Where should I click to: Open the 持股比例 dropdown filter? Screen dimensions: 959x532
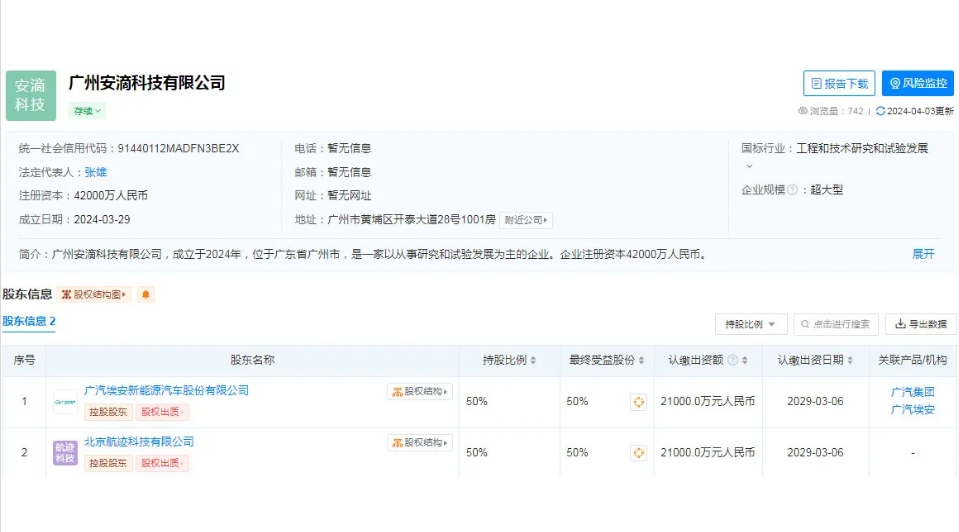click(750, 324)
